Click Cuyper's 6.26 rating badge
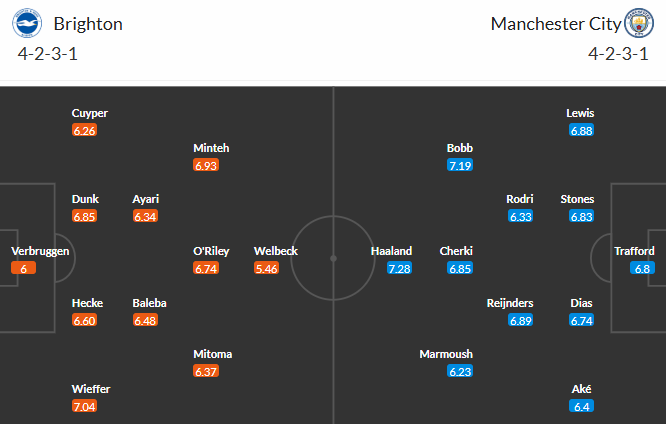The width and height of the screenshot is (666, 424). click(x=85, y=130)
